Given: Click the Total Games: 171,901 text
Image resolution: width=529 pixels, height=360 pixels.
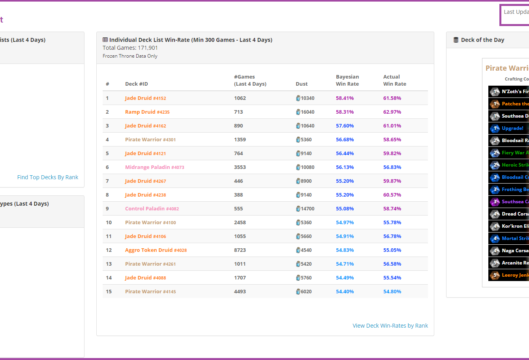Looking at the screenshot, I should tap(130, 48).
